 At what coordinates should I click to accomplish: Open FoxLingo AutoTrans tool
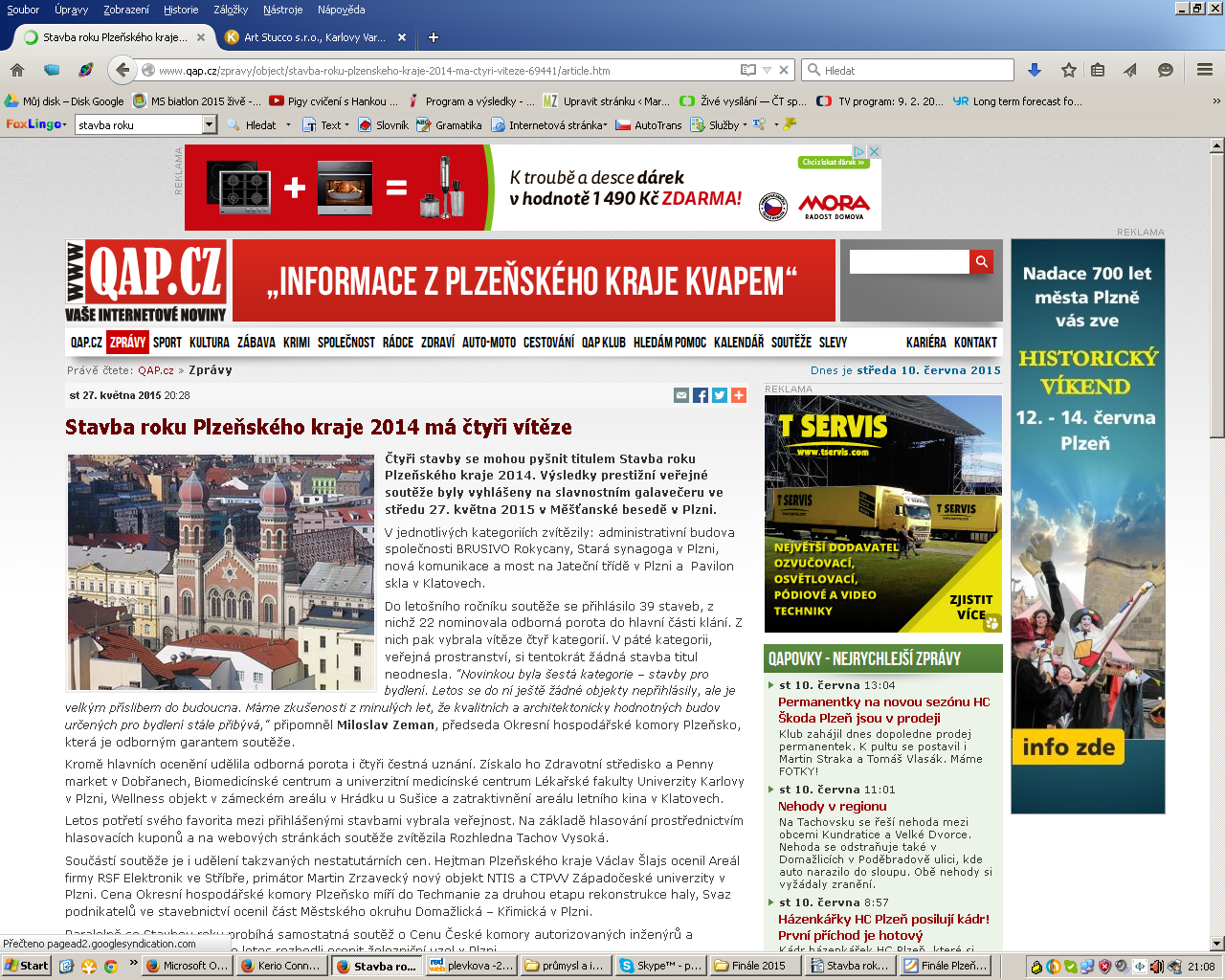coord(649,124)
